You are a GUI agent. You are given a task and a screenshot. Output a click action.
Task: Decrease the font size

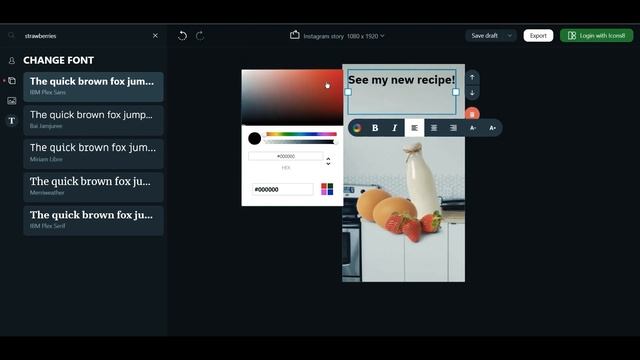click(473, 128)
